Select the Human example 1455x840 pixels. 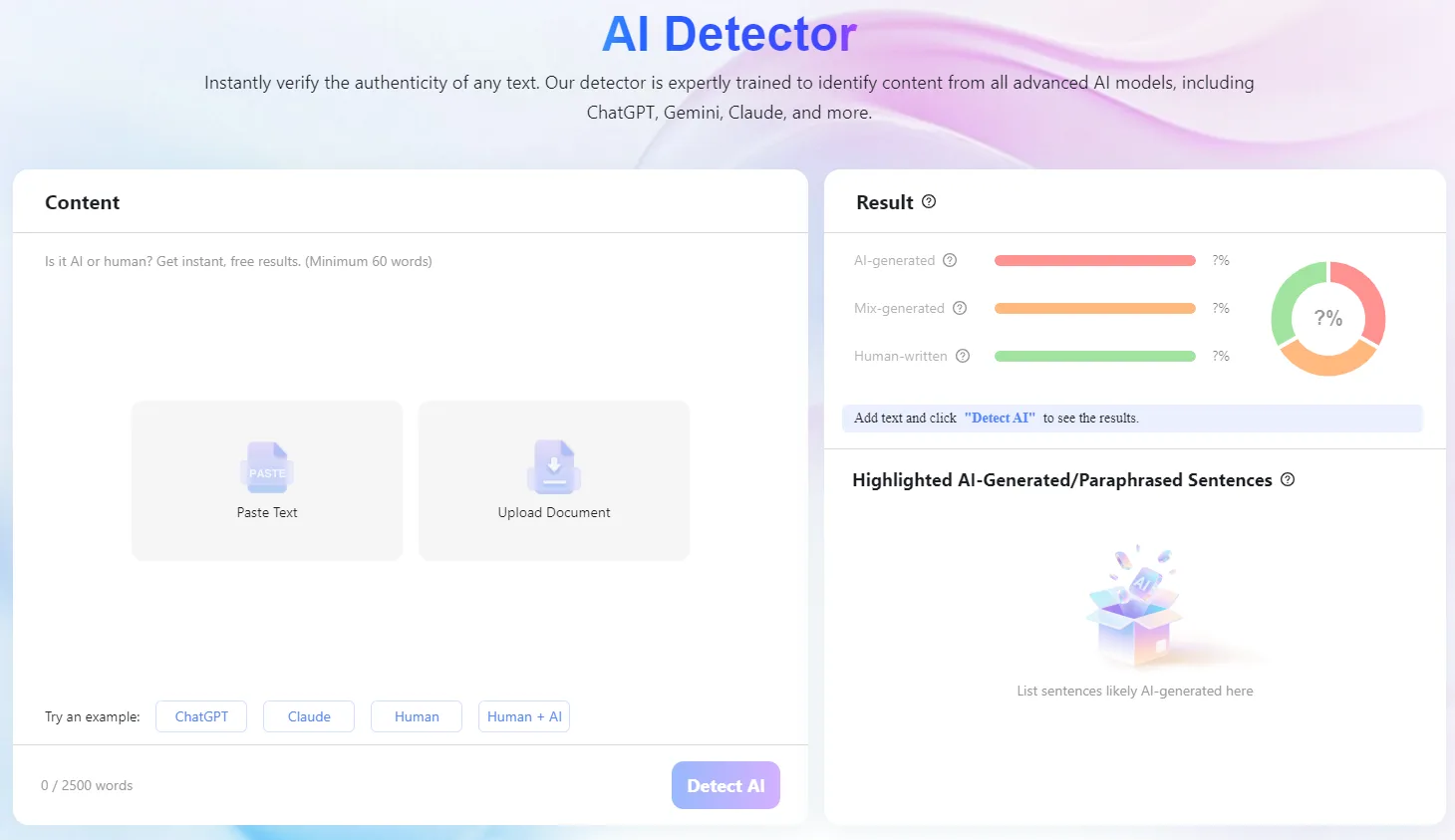[416, 715]
